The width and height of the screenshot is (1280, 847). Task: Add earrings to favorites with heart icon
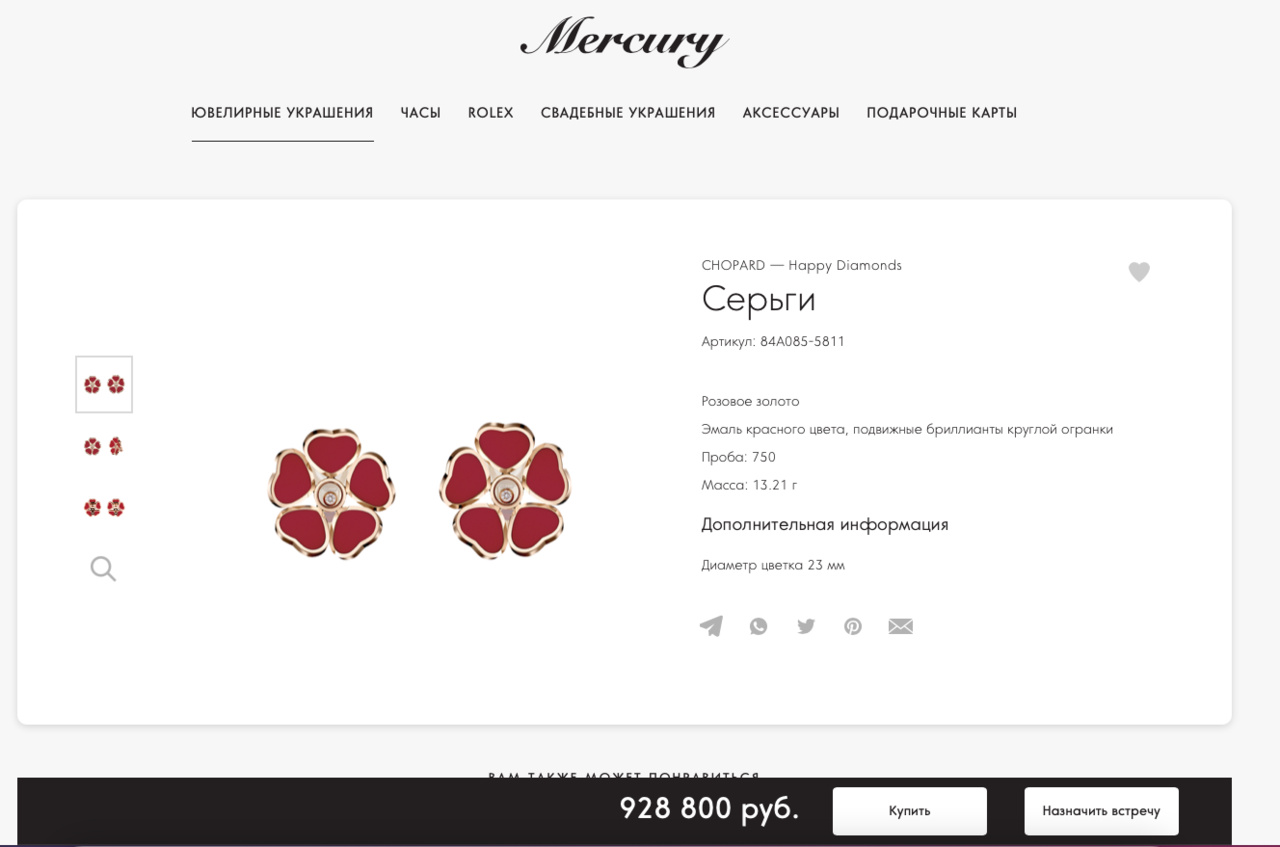pyautogui.click(x=1139, y=272)
